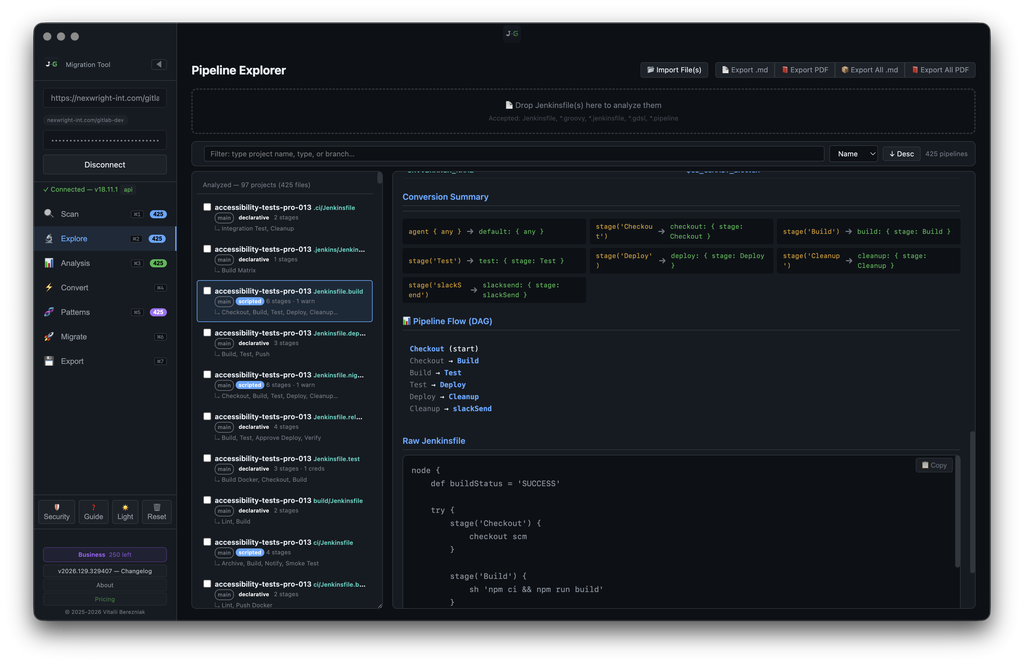Switch to Light theme
Image resolution: width=1024 pixels, height=665 pixels.
(x=125, y=511)
